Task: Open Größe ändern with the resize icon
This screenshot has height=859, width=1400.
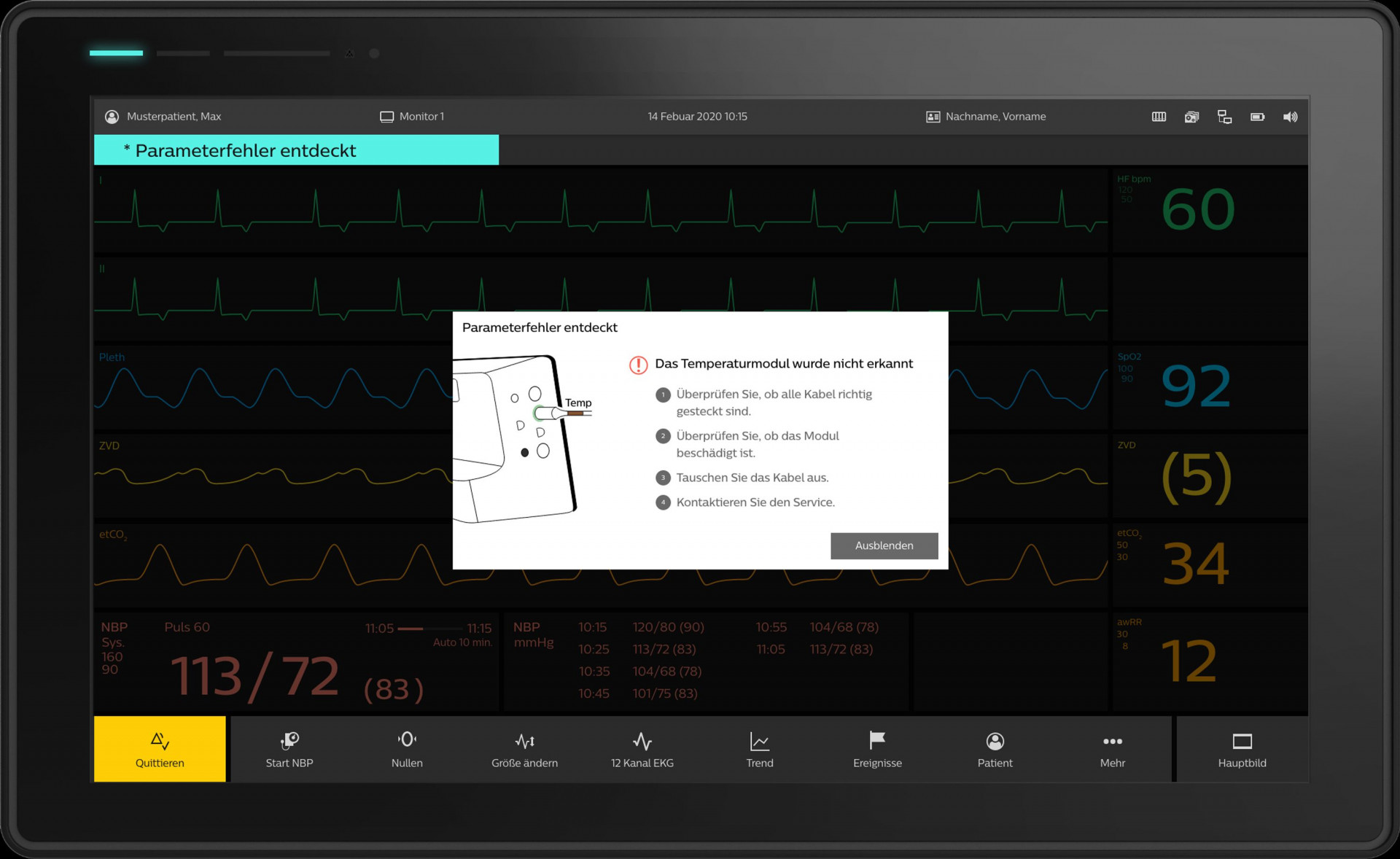Action: [x=524, y=749]
